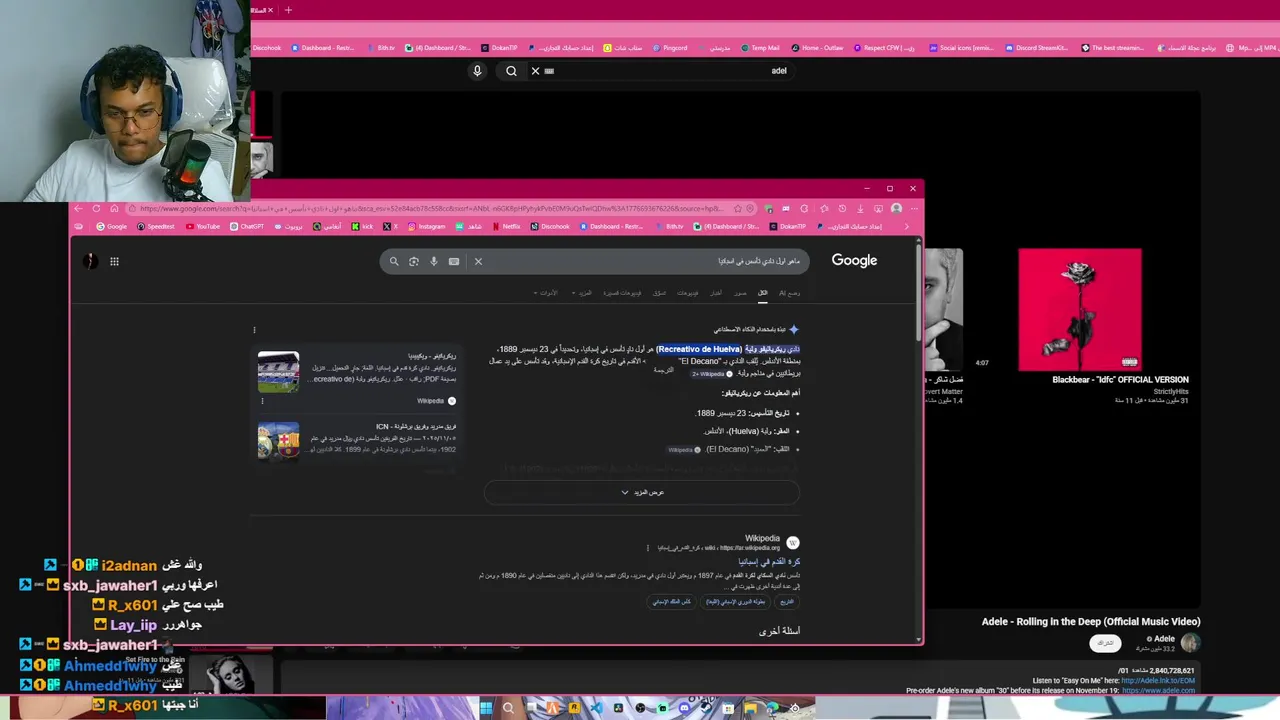Viewport: 1280px width, 720px height.
Task: Open the Discohook bookmark in front window
Action: click(x=550, y=227)
